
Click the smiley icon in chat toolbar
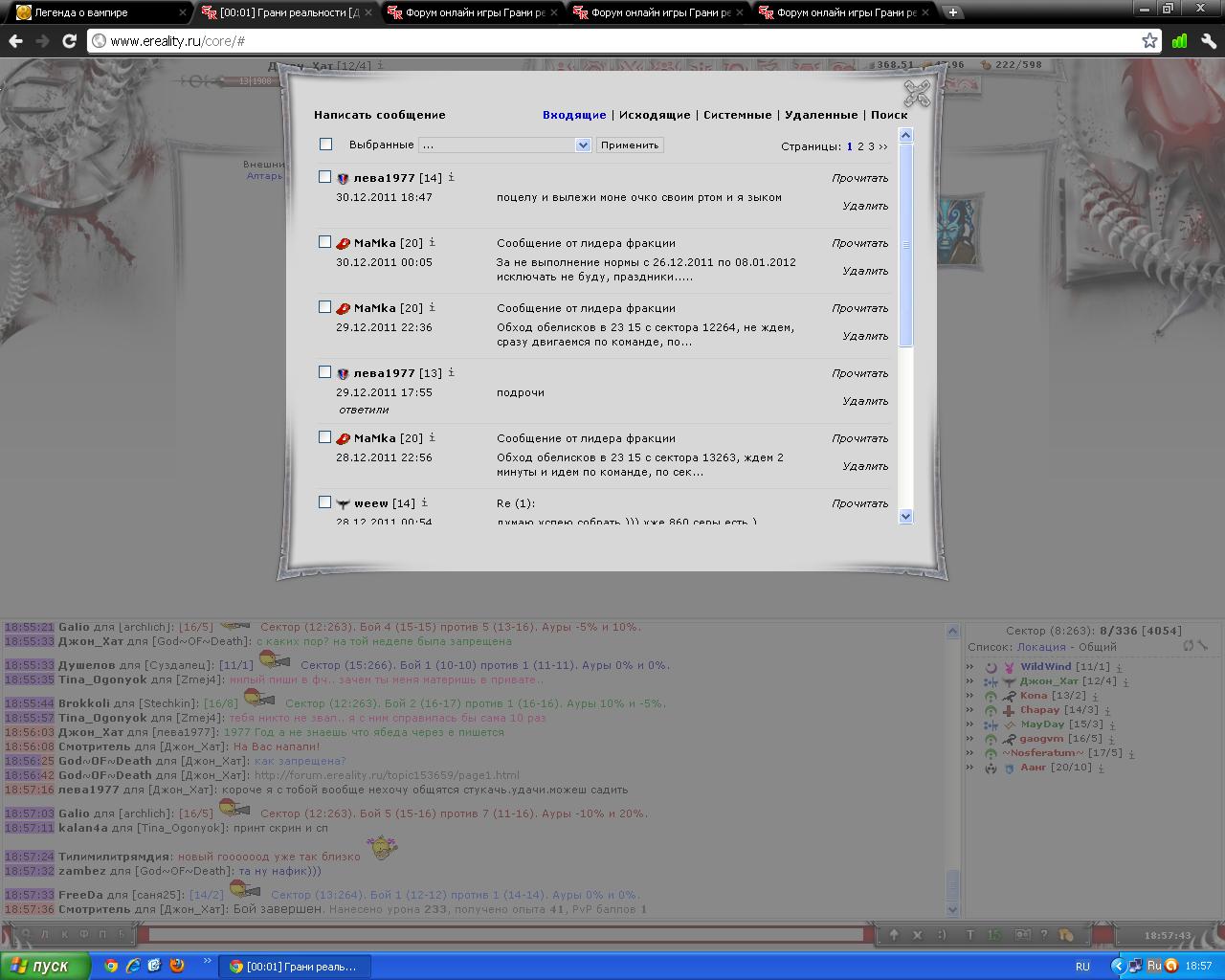pos(942,935)
